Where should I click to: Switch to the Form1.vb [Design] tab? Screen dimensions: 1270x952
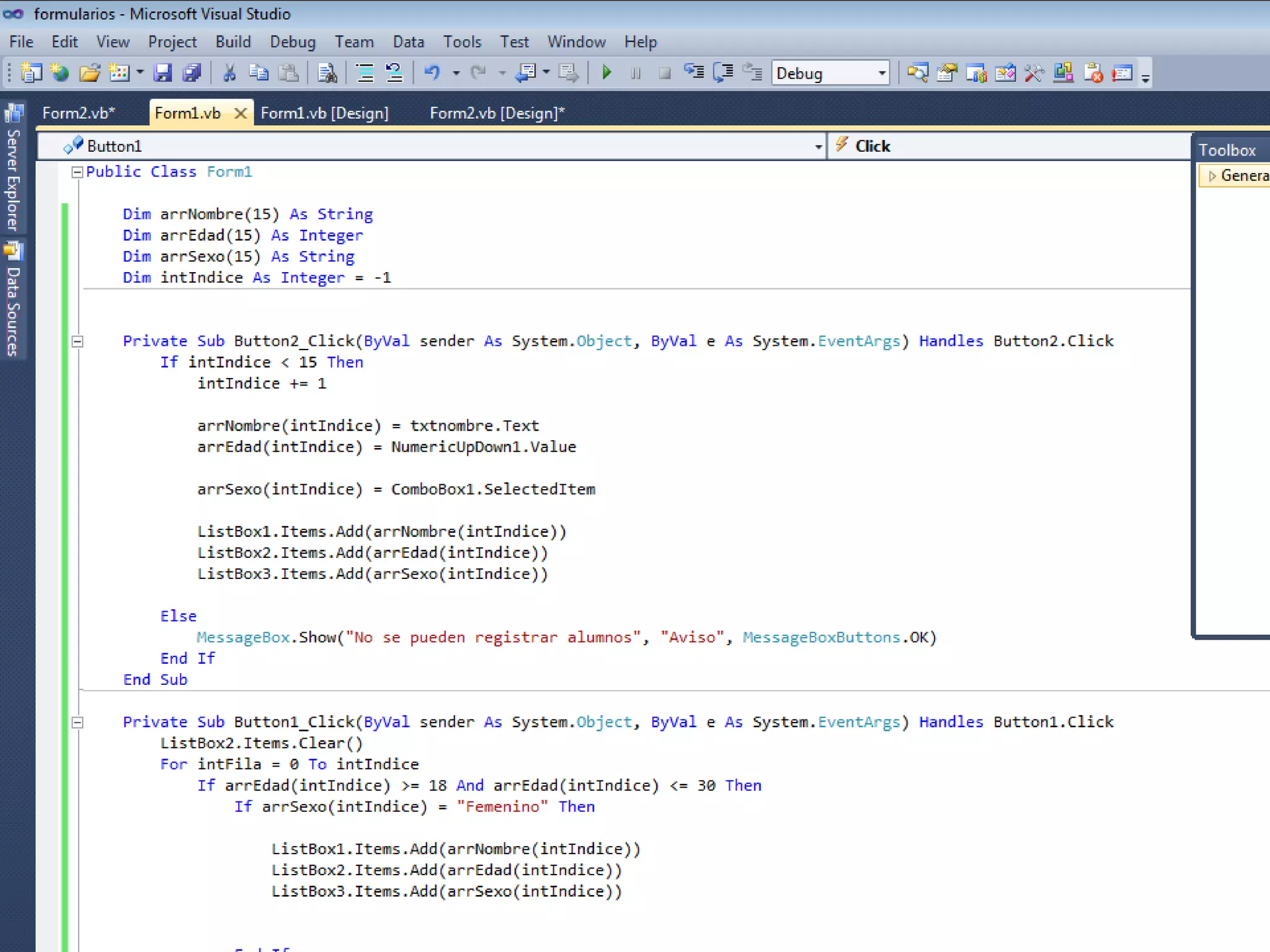(324, 113)
